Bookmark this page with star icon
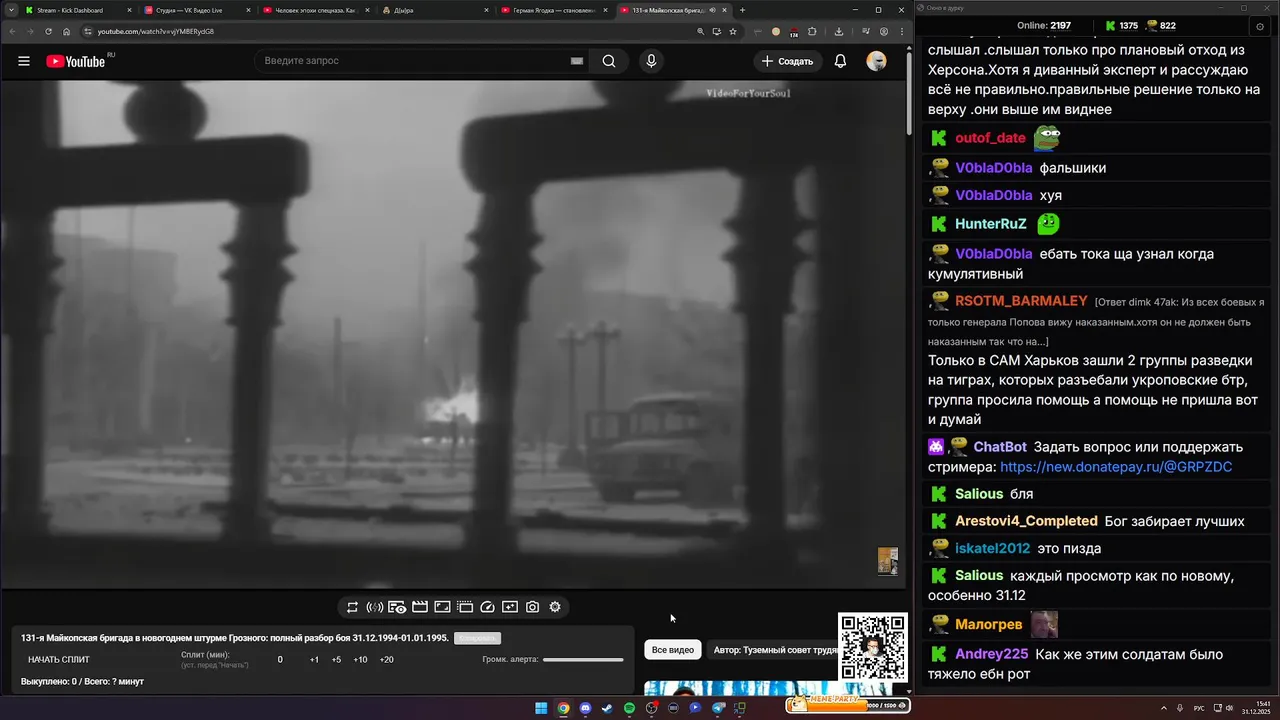 click(x=733, y=31)
